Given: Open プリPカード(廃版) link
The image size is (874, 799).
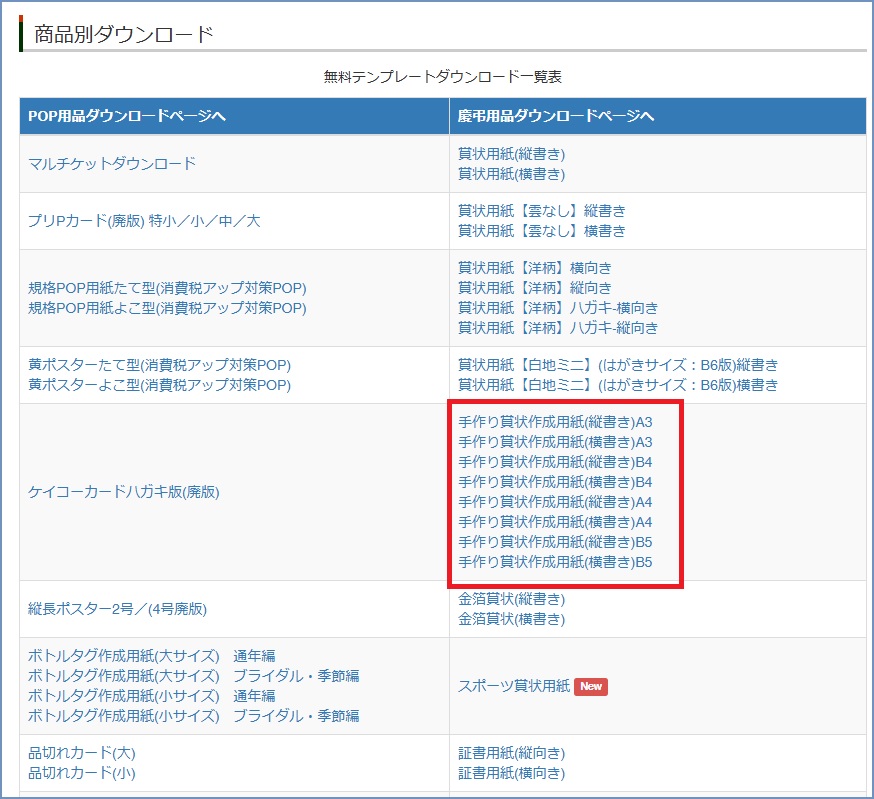Looking at the screenshot, I should point(144,221).
